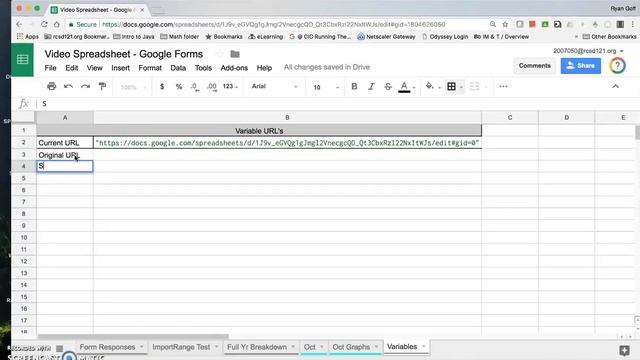640x360 pixels.
Task: Open the File menu
Action: pyautogui.click(x=51, y=68)
